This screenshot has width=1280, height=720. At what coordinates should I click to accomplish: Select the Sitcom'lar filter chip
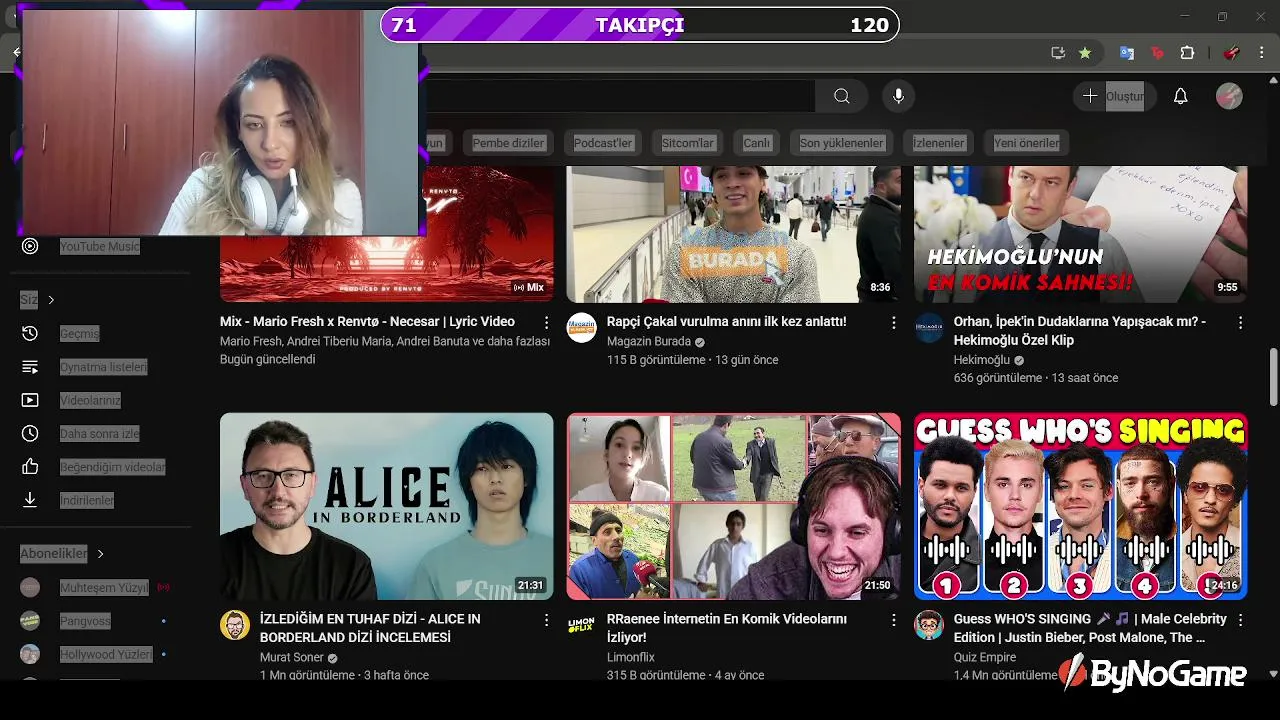coord(687,143)
